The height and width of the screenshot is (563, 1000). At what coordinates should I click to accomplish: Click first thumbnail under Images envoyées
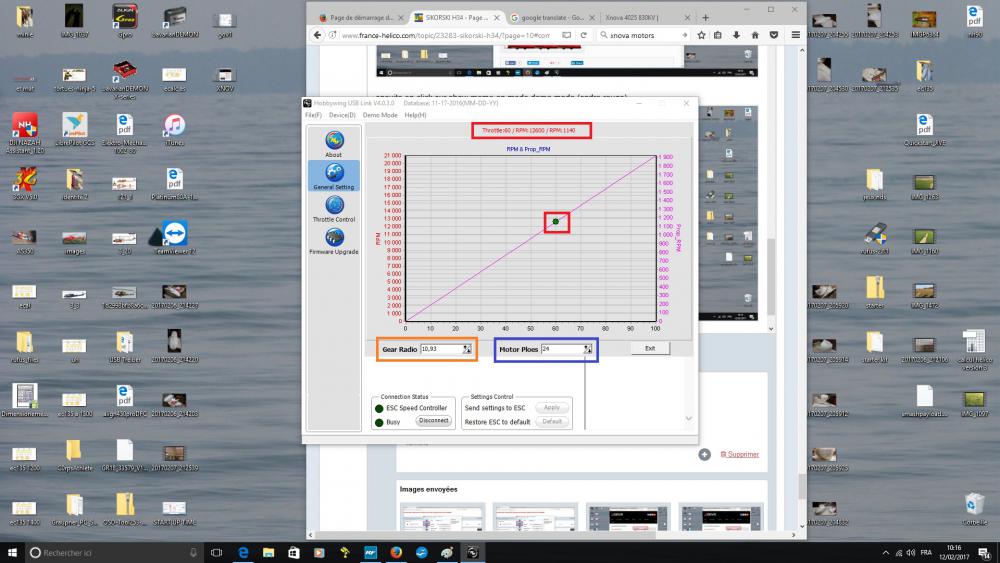coord(443,517)
